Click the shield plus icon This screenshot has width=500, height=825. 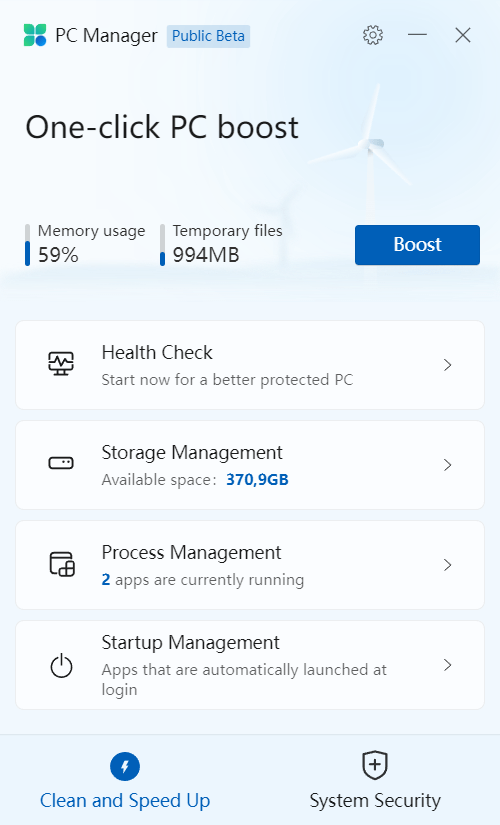pyautogui.click(x=375, y=766)
